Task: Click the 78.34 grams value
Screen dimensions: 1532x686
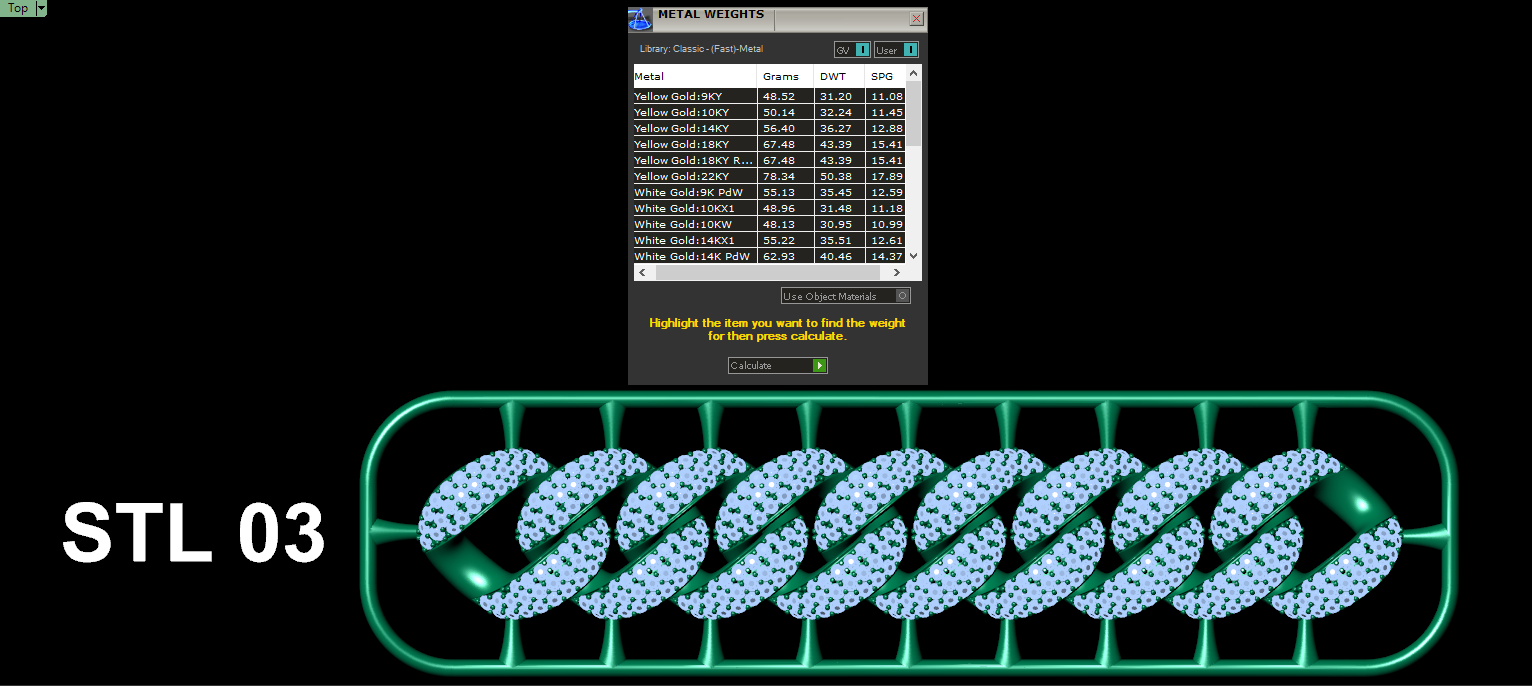Action: [x=779, y=177]
